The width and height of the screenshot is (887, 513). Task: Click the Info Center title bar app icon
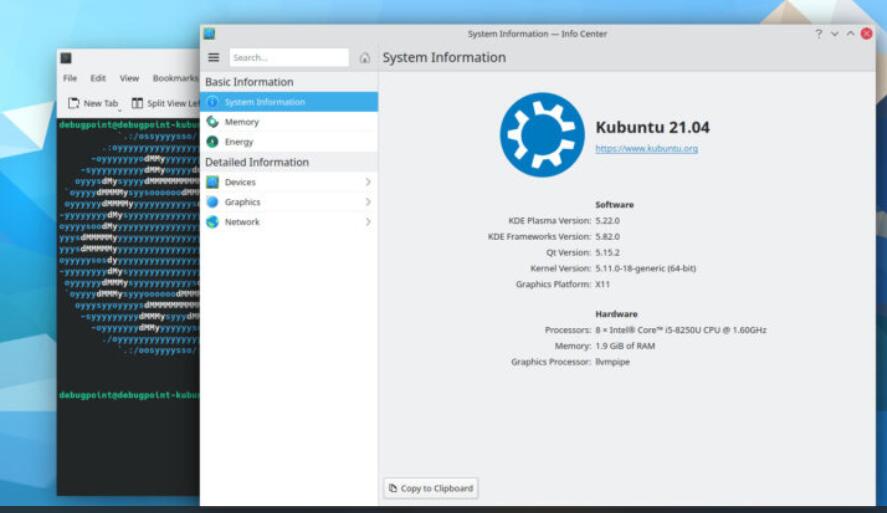tap(209, 33)
